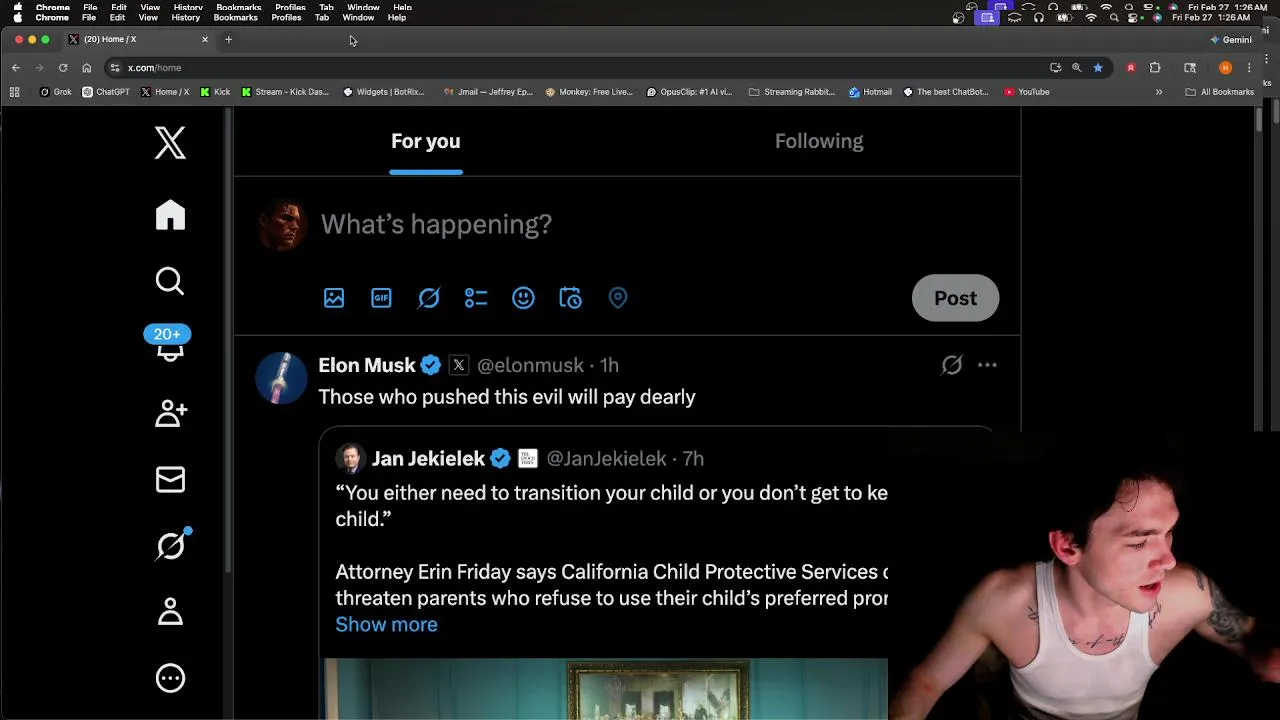Screen dimensions: 1280x720
Task: Open more menu on Elon Musk post
Action: point(987,365)
